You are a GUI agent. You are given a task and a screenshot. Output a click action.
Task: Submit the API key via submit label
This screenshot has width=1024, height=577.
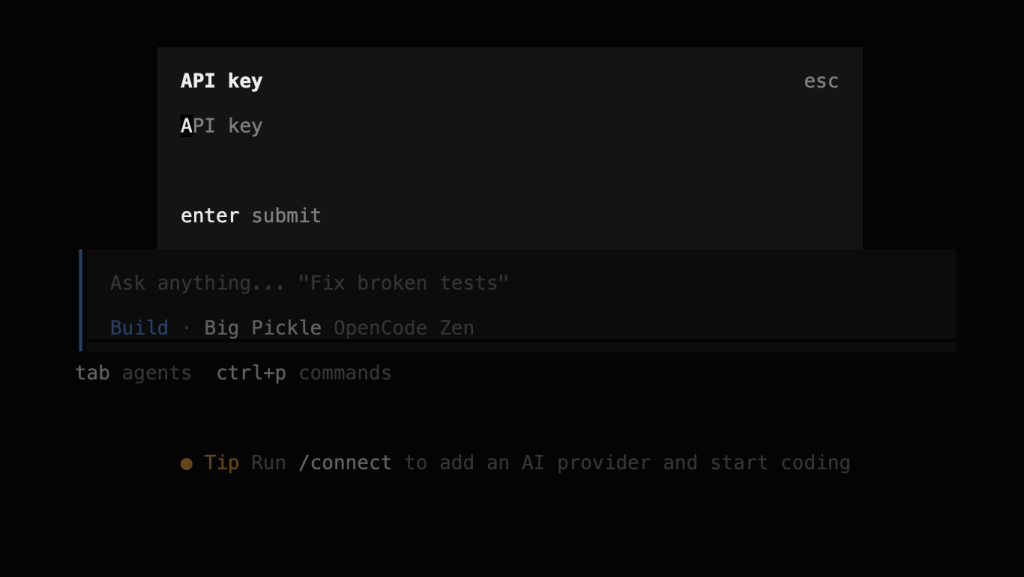pyautogui.click(x=286, y=215)
